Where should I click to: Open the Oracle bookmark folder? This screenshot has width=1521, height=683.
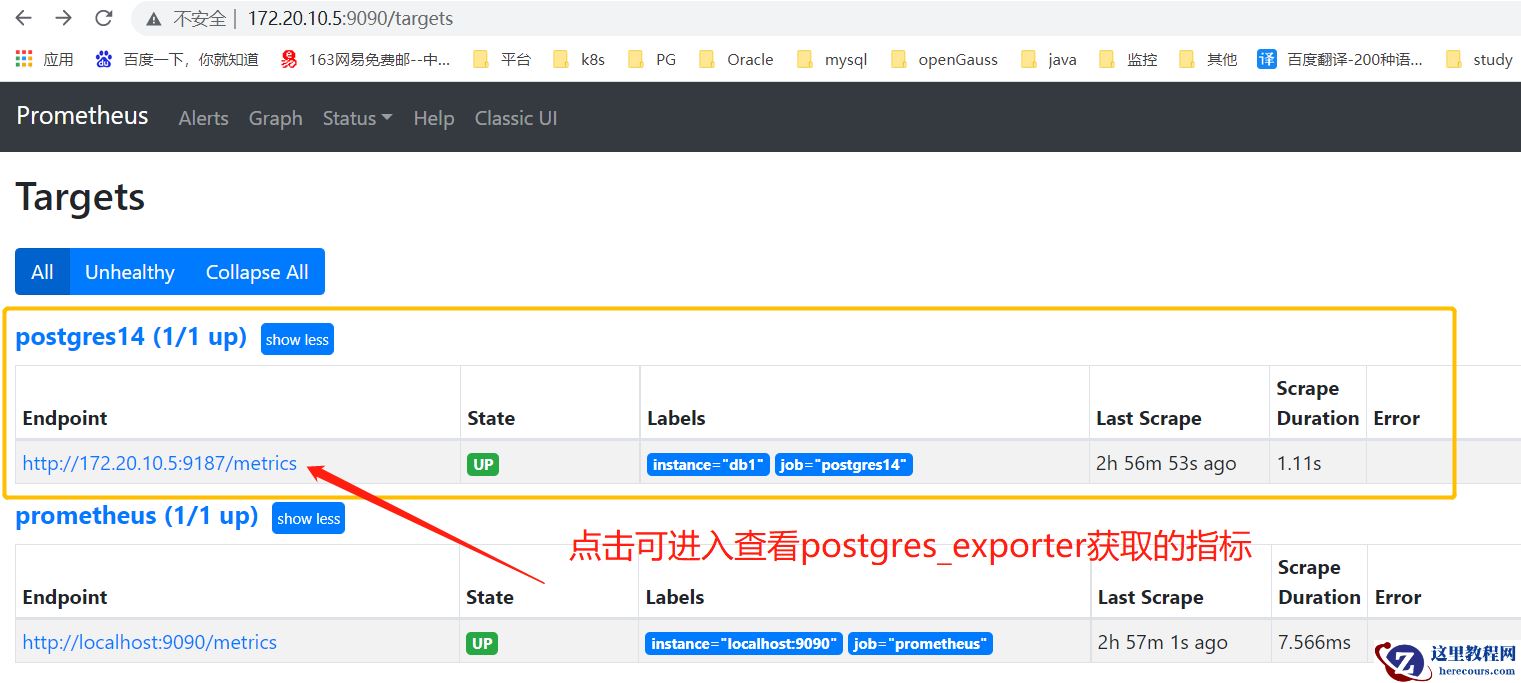[x=736, y=59]
